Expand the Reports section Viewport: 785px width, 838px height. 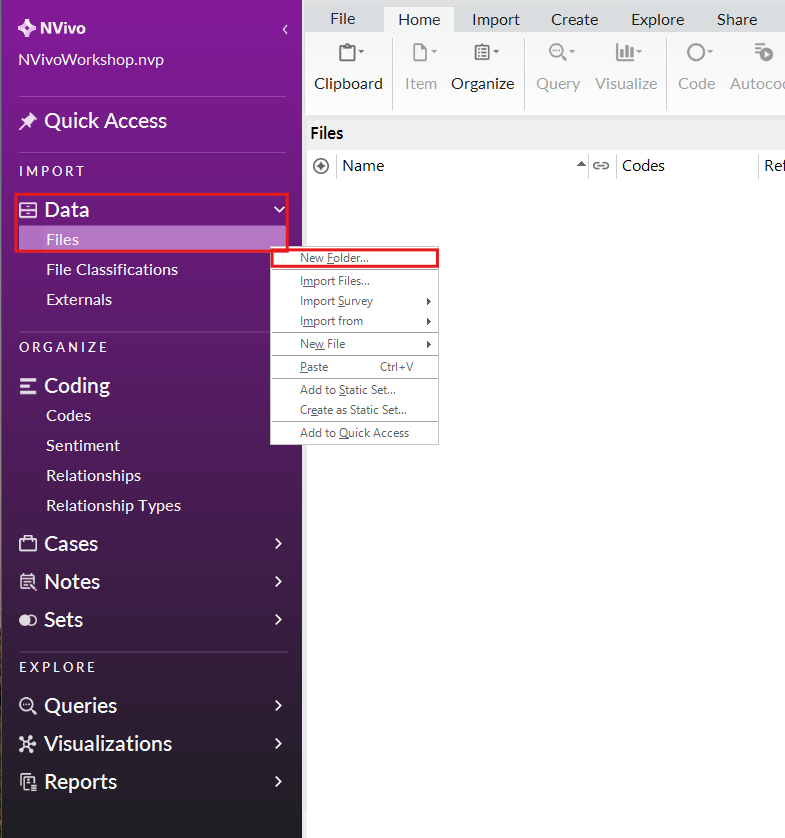[278, 781]
